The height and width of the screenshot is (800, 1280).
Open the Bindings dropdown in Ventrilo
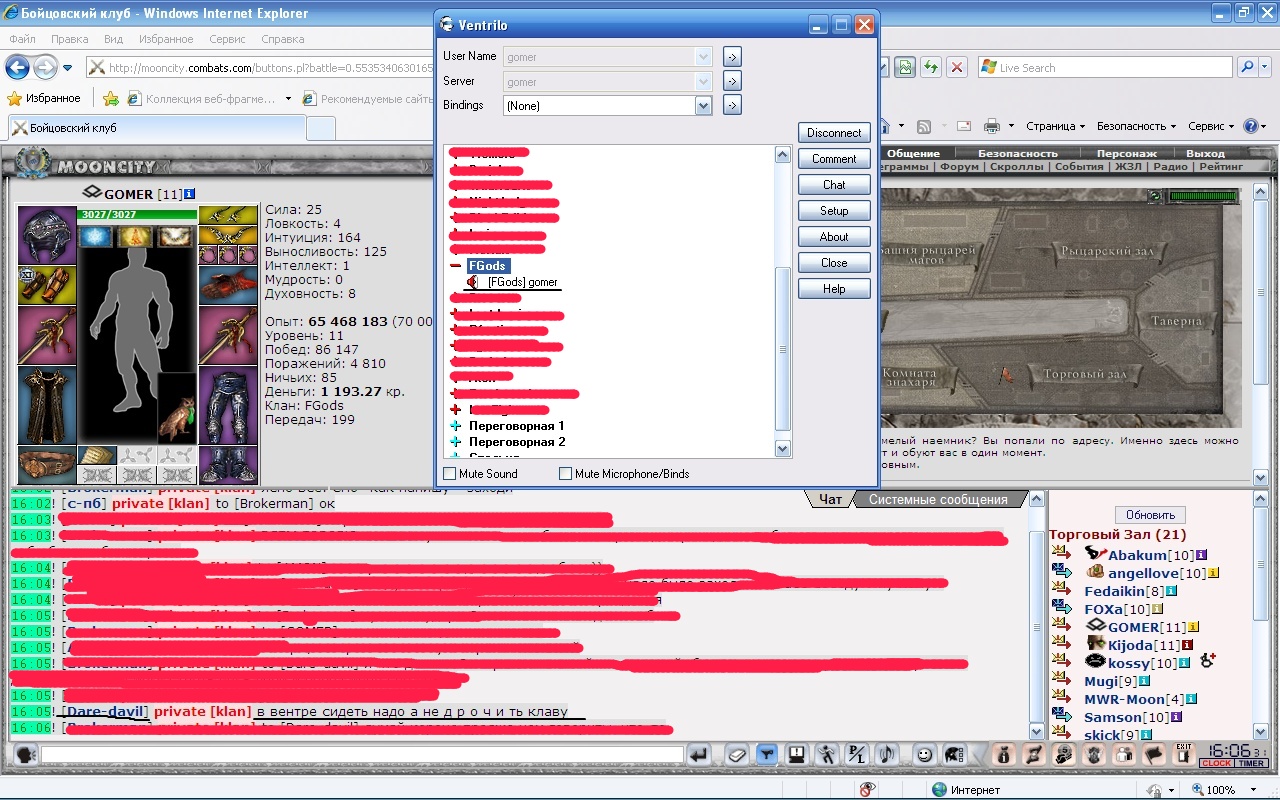[x=703, y=105]
